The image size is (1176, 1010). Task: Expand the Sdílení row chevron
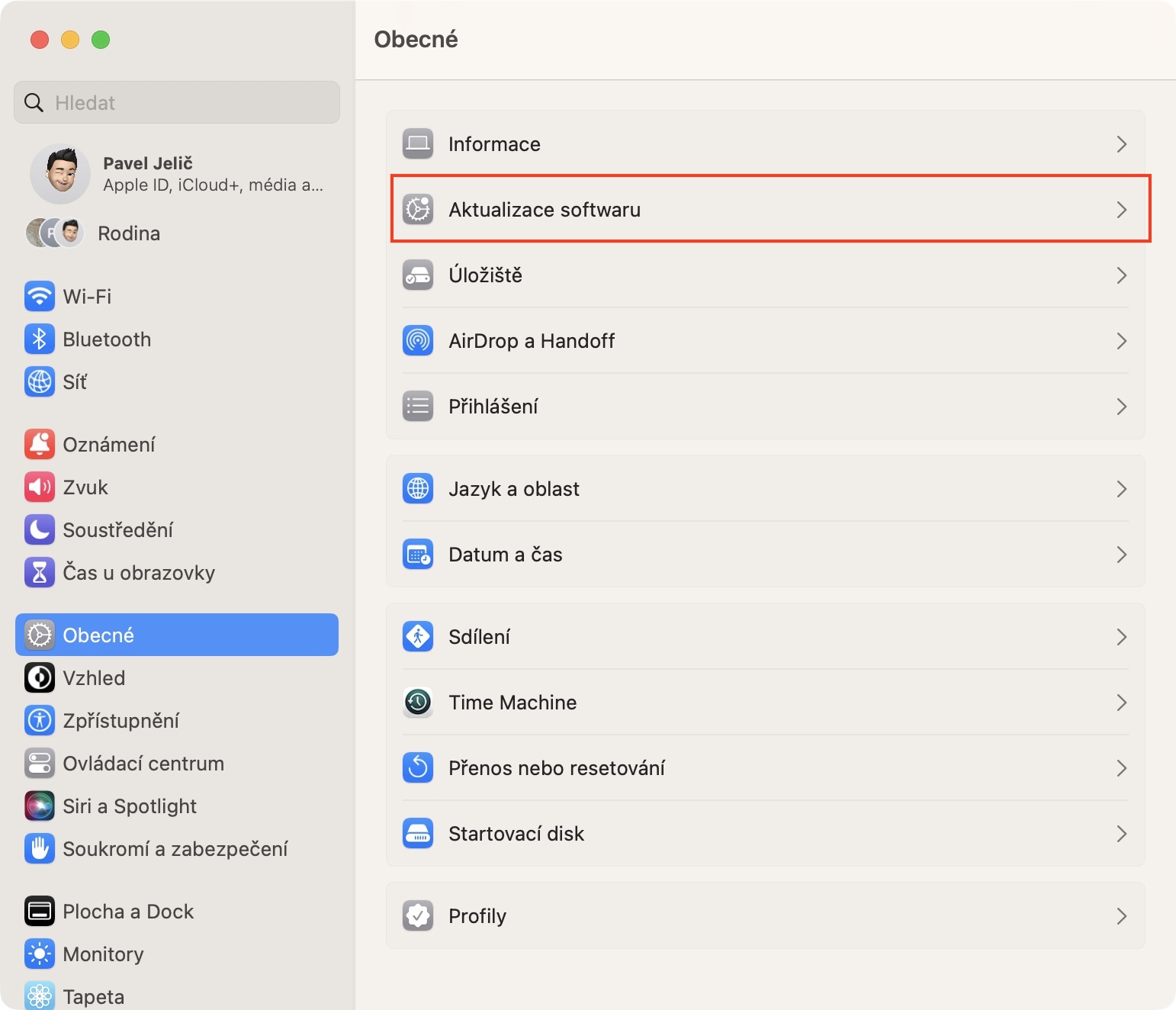click(x=1121, y=637)
